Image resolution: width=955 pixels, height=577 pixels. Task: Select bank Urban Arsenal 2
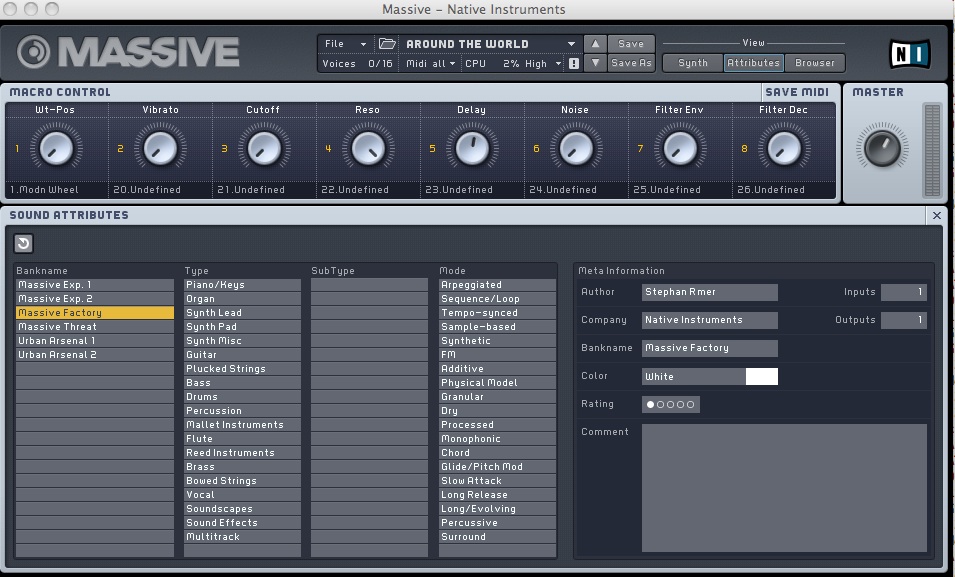click(x=94, y=355)
